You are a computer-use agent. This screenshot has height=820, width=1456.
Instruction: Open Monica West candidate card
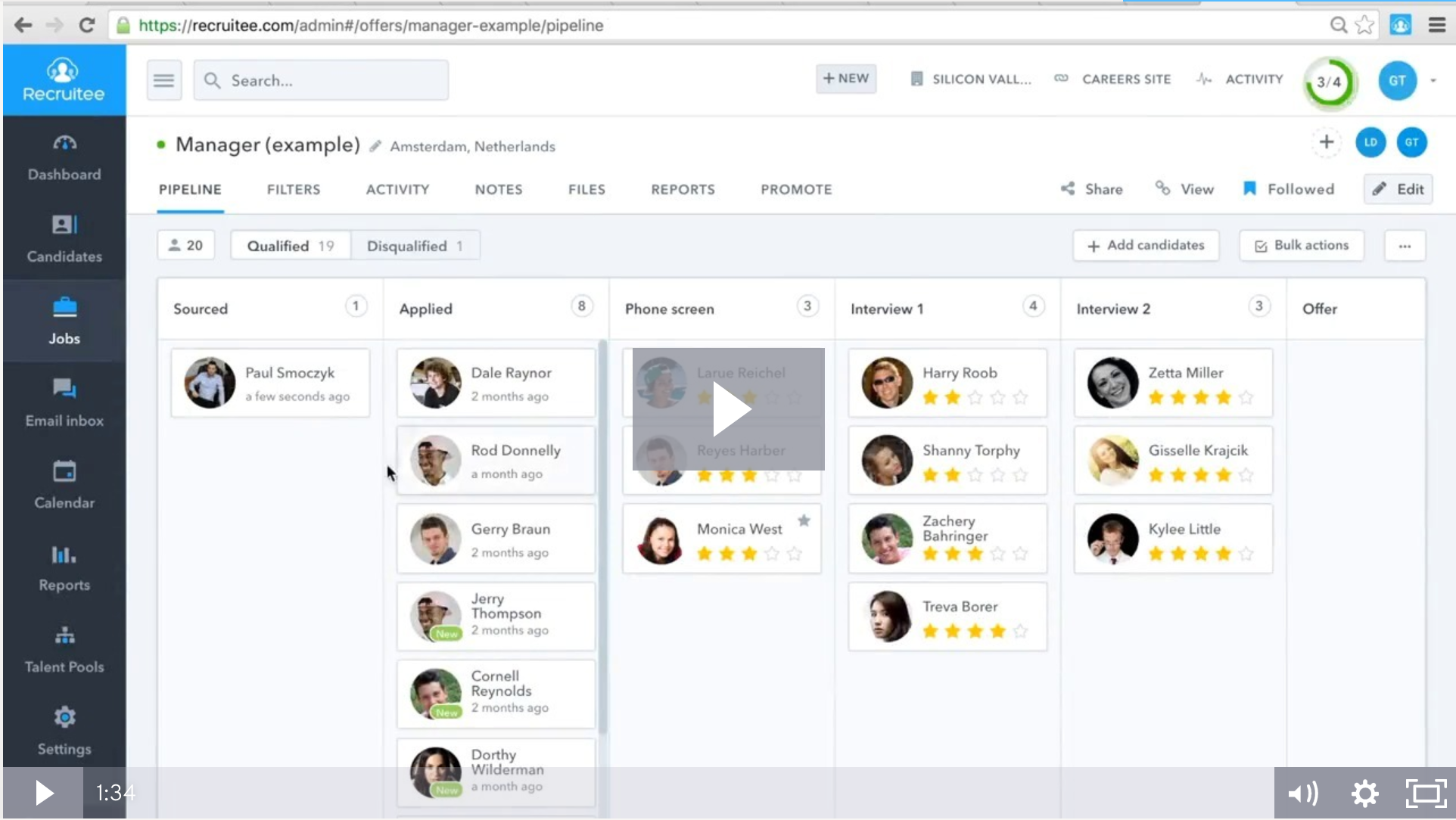[x=721, y=539]
